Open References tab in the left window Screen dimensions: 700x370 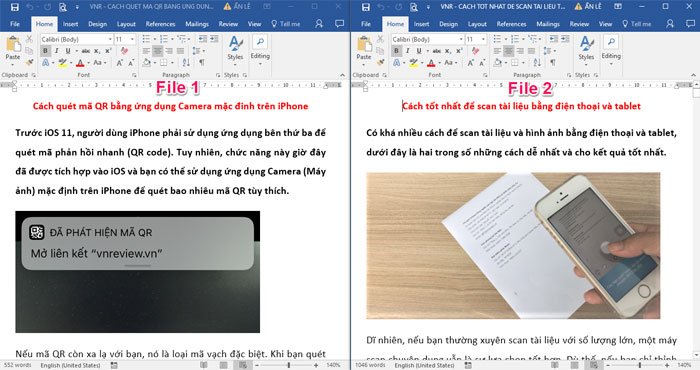click(x=160, y=24)
